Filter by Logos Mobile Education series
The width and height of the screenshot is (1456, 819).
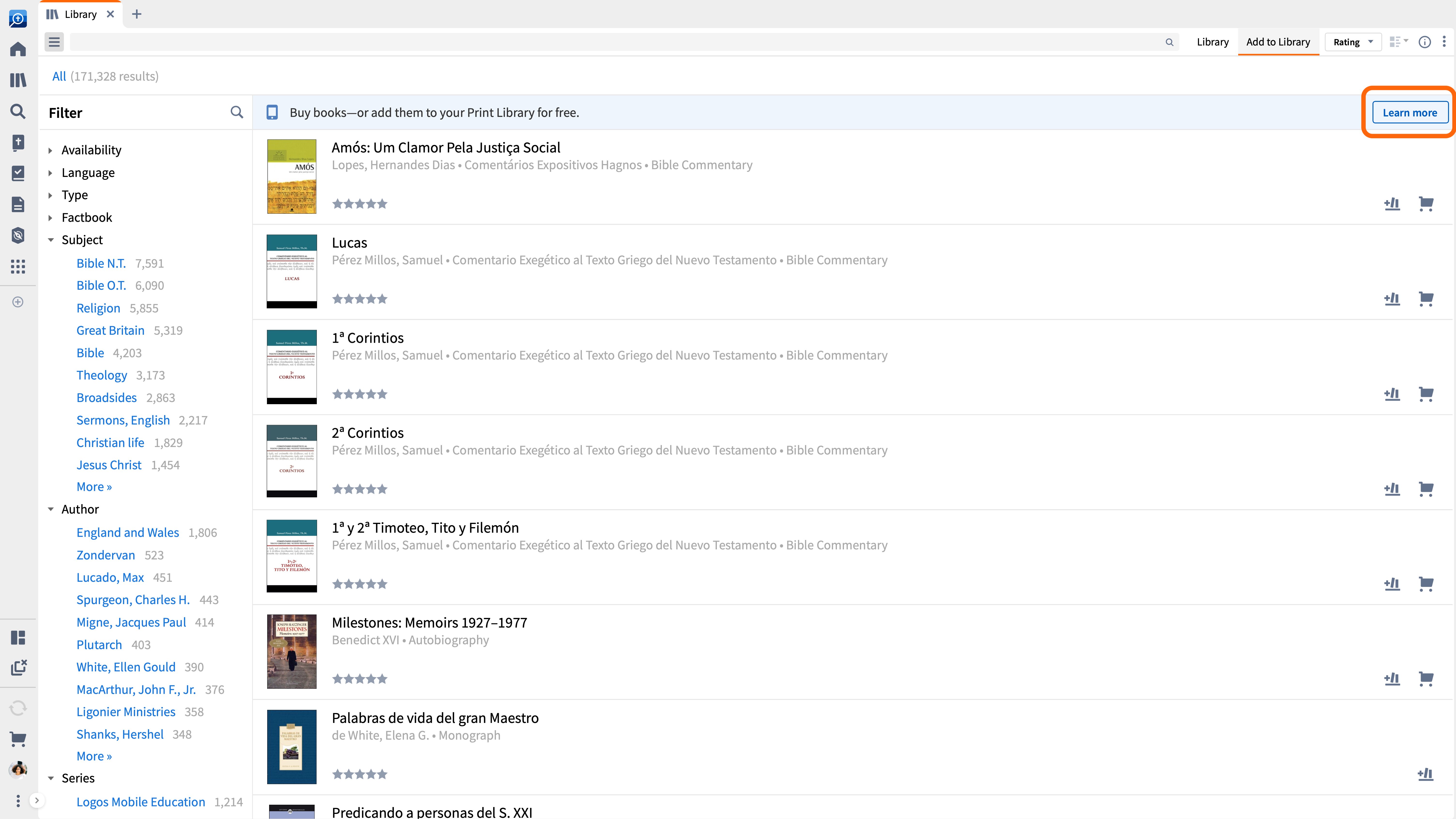[141, 802]
